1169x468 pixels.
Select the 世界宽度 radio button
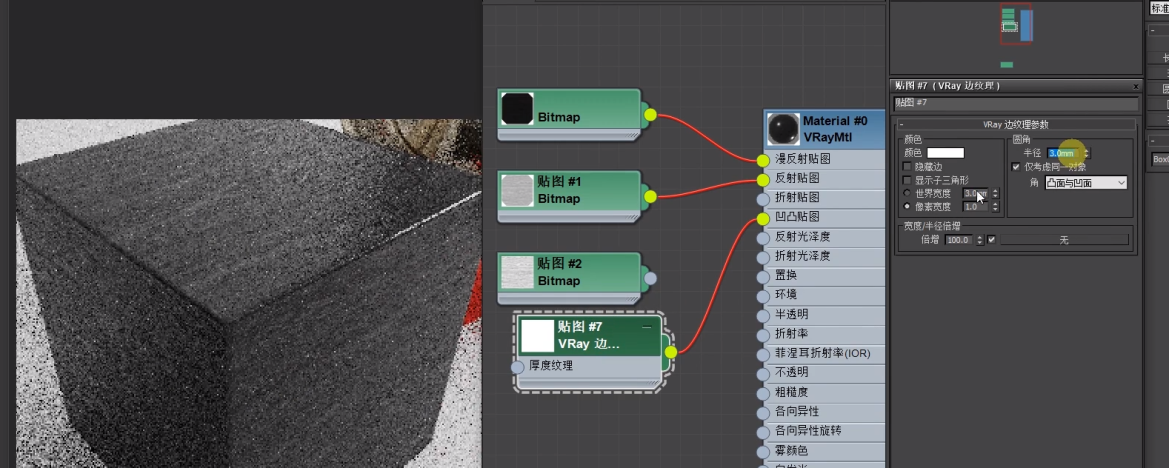click(x=907, y=193)
